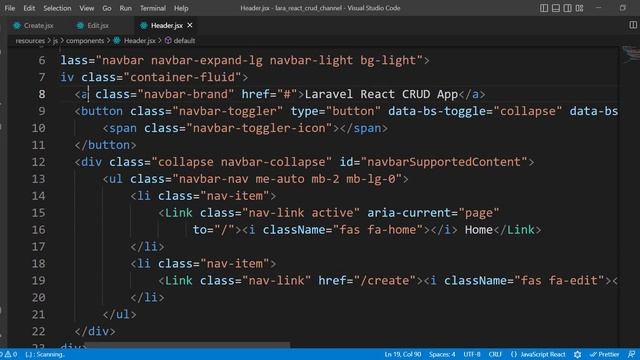Click 'resources' in the breadcrumb
The width and height of the screenshot is (640, 360).
point(30,41)
